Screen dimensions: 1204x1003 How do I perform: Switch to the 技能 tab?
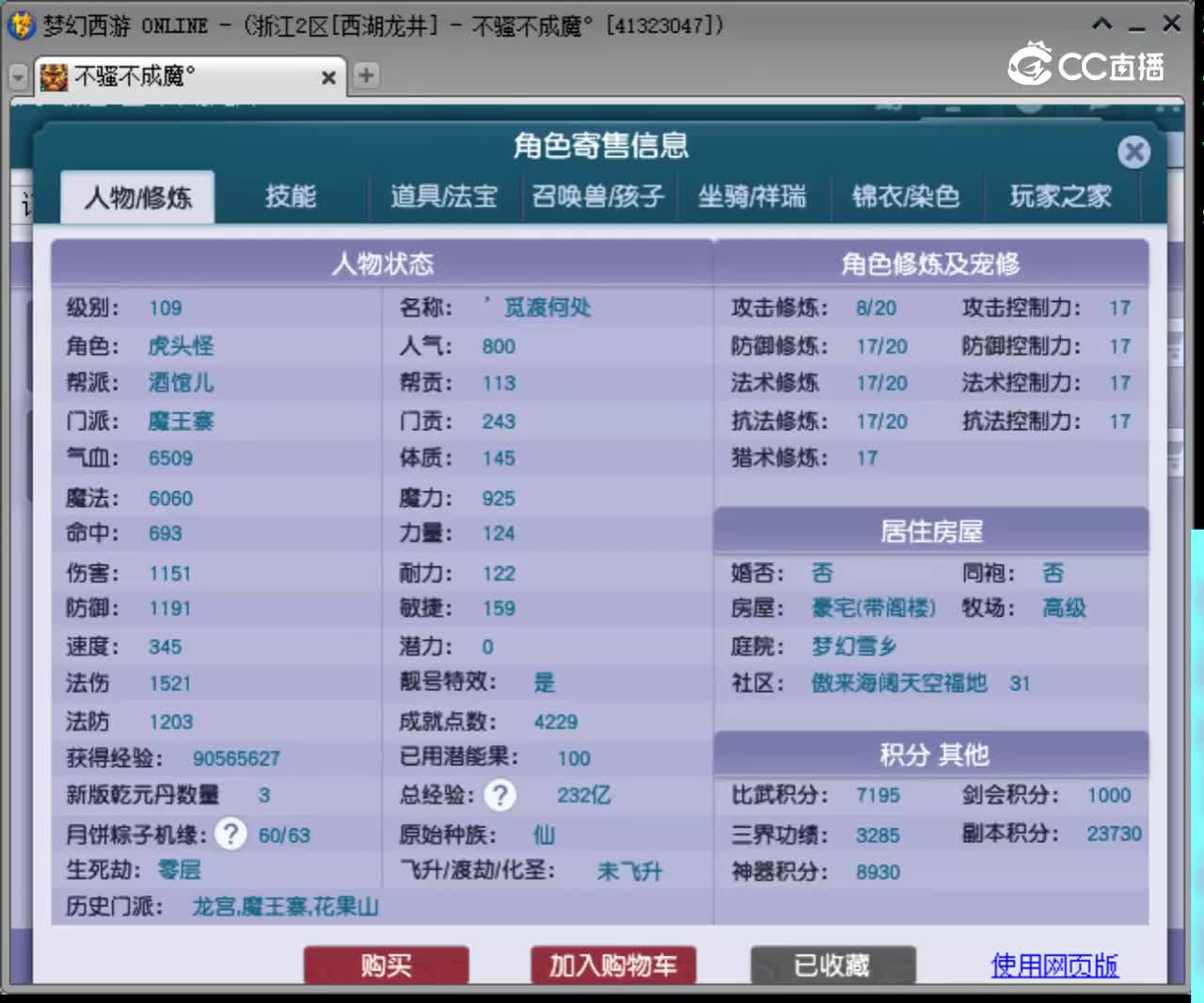pyautogui.click(x=291, y=196)
